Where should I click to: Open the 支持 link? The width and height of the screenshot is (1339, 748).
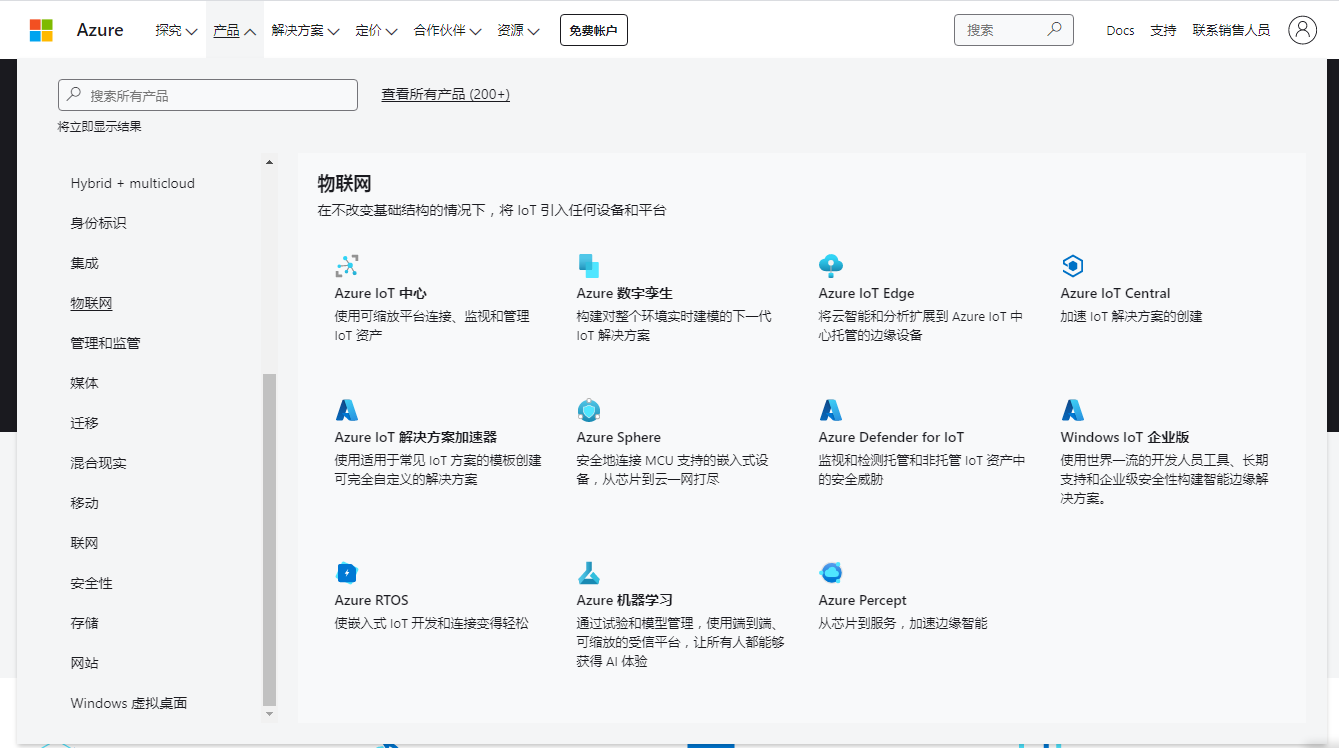point(1163,30)
